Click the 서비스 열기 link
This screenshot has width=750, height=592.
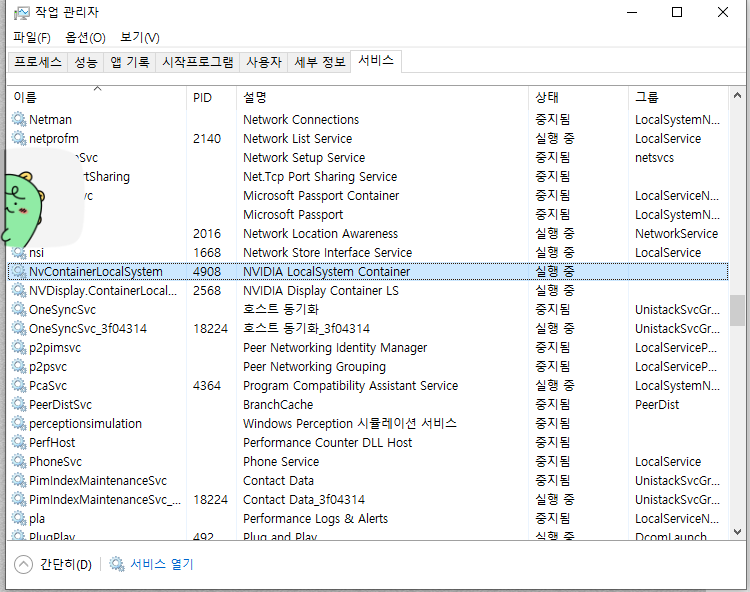click(162, 564)
